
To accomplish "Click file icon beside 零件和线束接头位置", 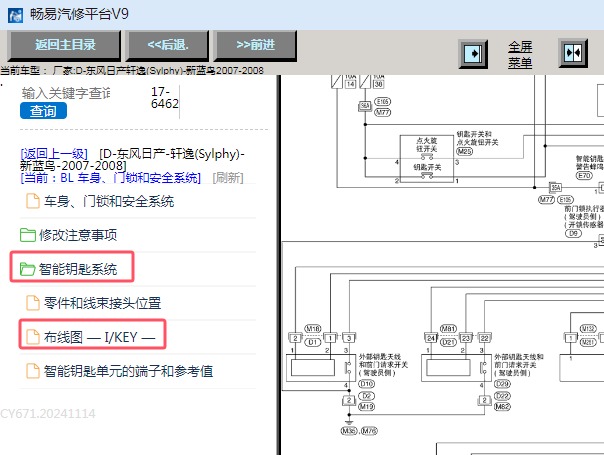I will coord(33,303).
